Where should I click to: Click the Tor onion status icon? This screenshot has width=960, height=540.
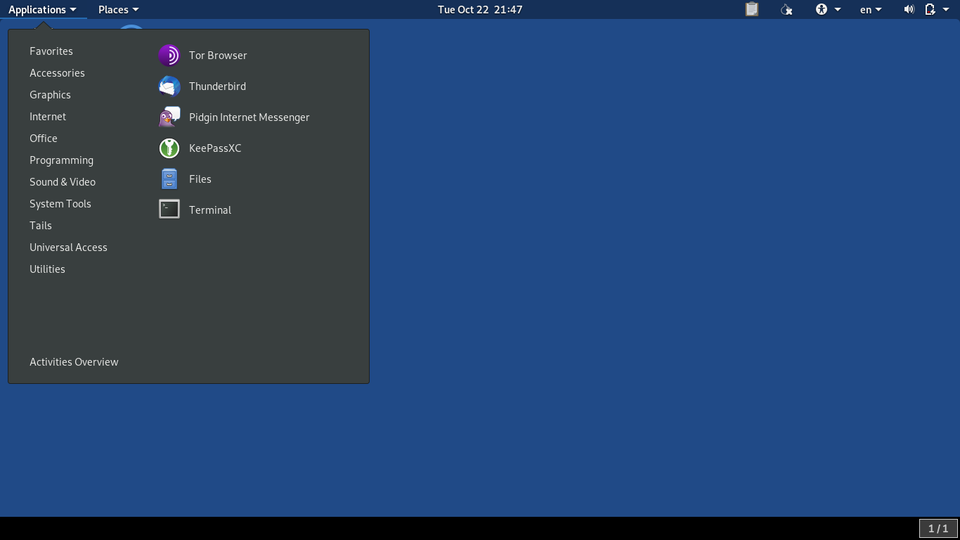coord(787,9)
